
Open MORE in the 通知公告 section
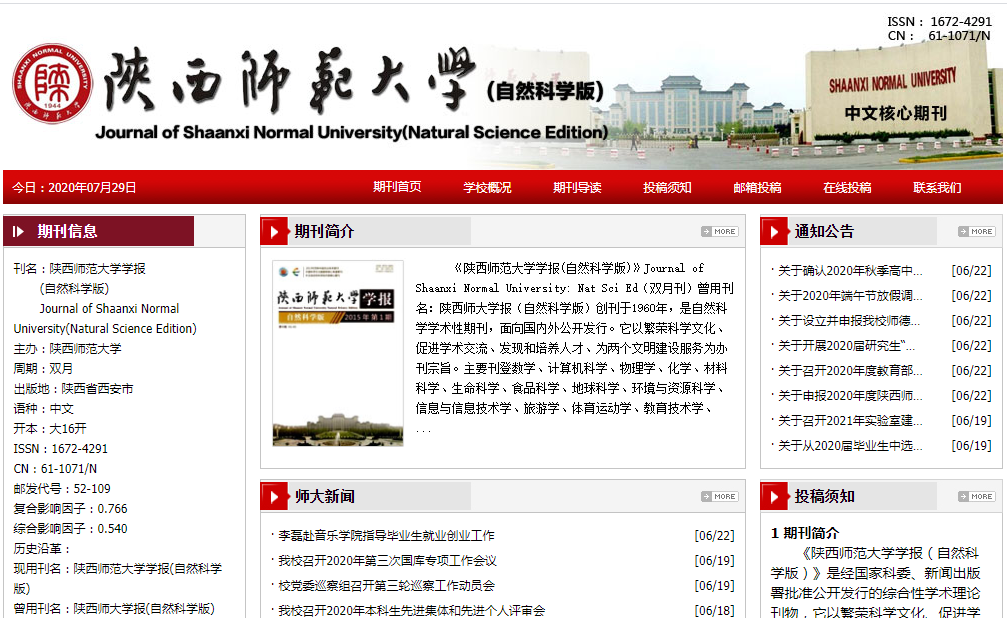tap(976, 231)
